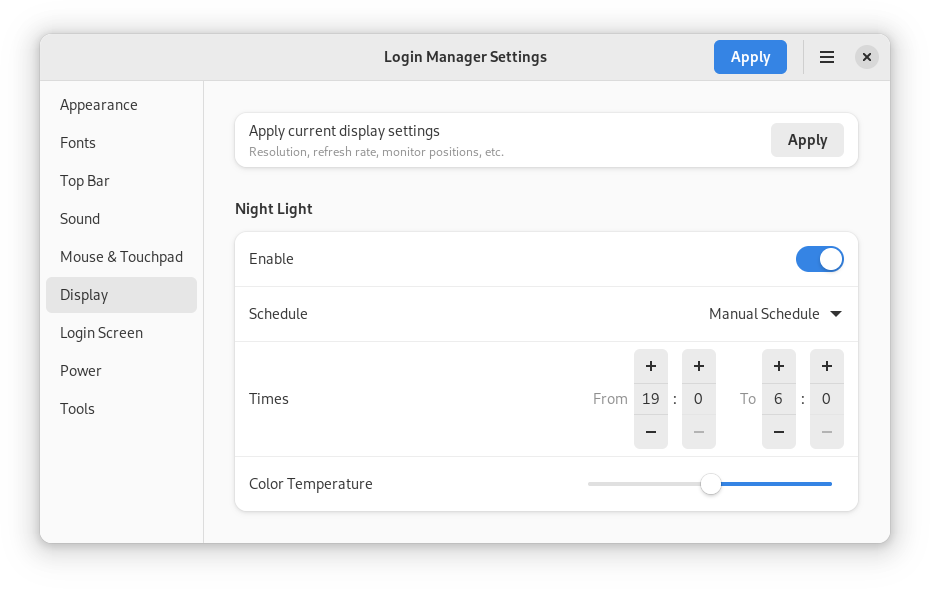The image size is (930, 589).
Task: Click the From hour field showing 19
Action: (651, 399)
